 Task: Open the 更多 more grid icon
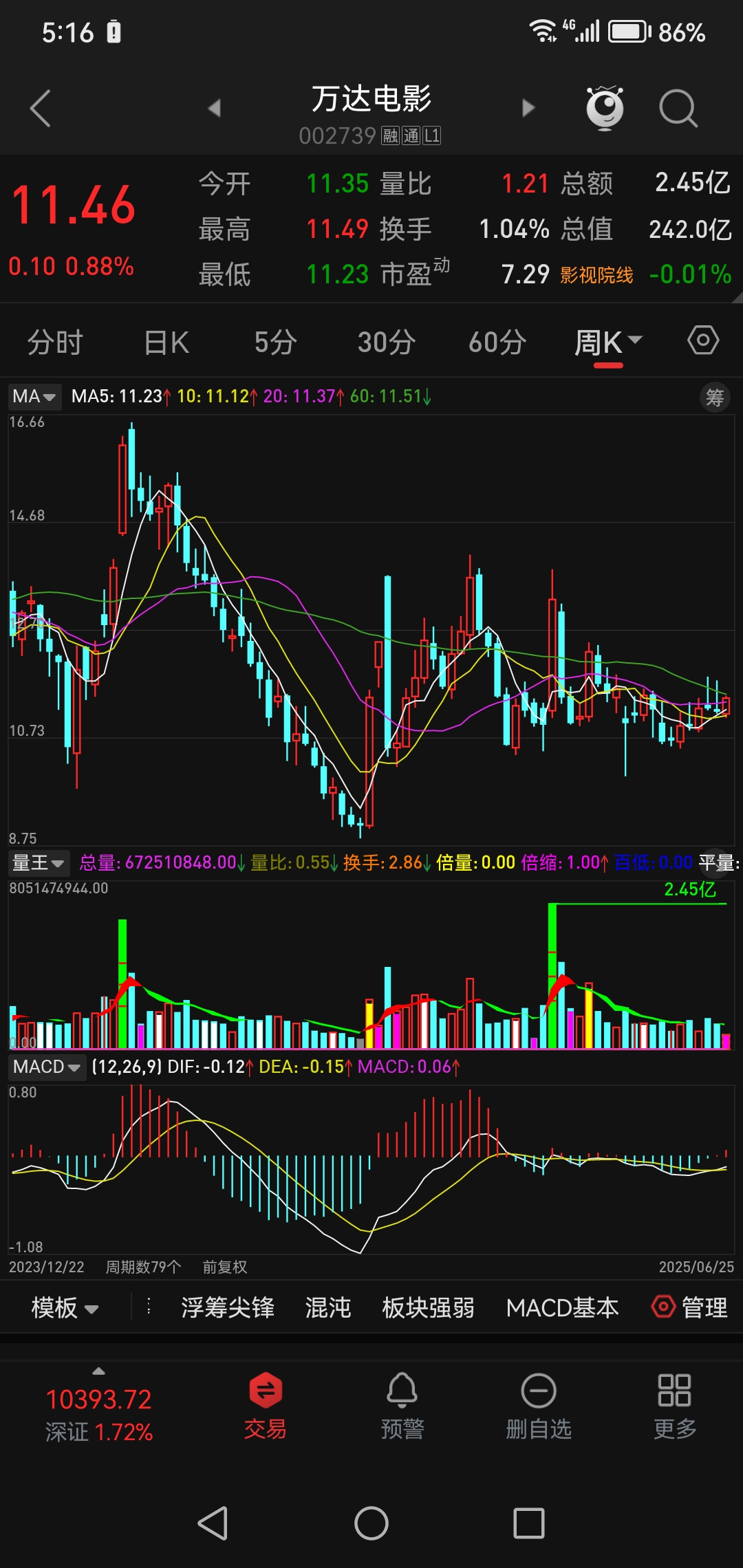(x=674, y=1406)
